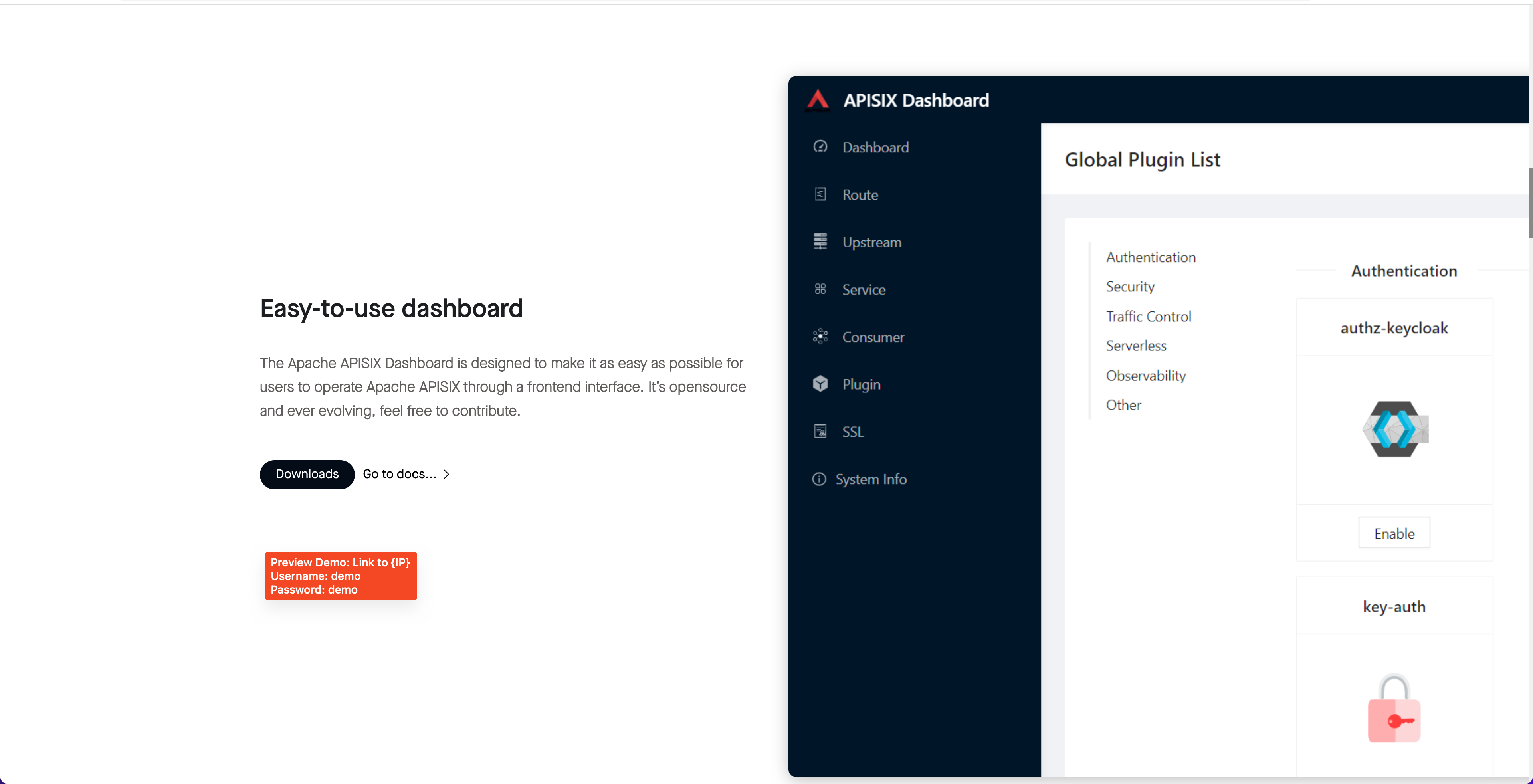Click the SSL certificate icon
This screenshot has height=784, width=1533.
pyautogui.click(x=820, y=431)
